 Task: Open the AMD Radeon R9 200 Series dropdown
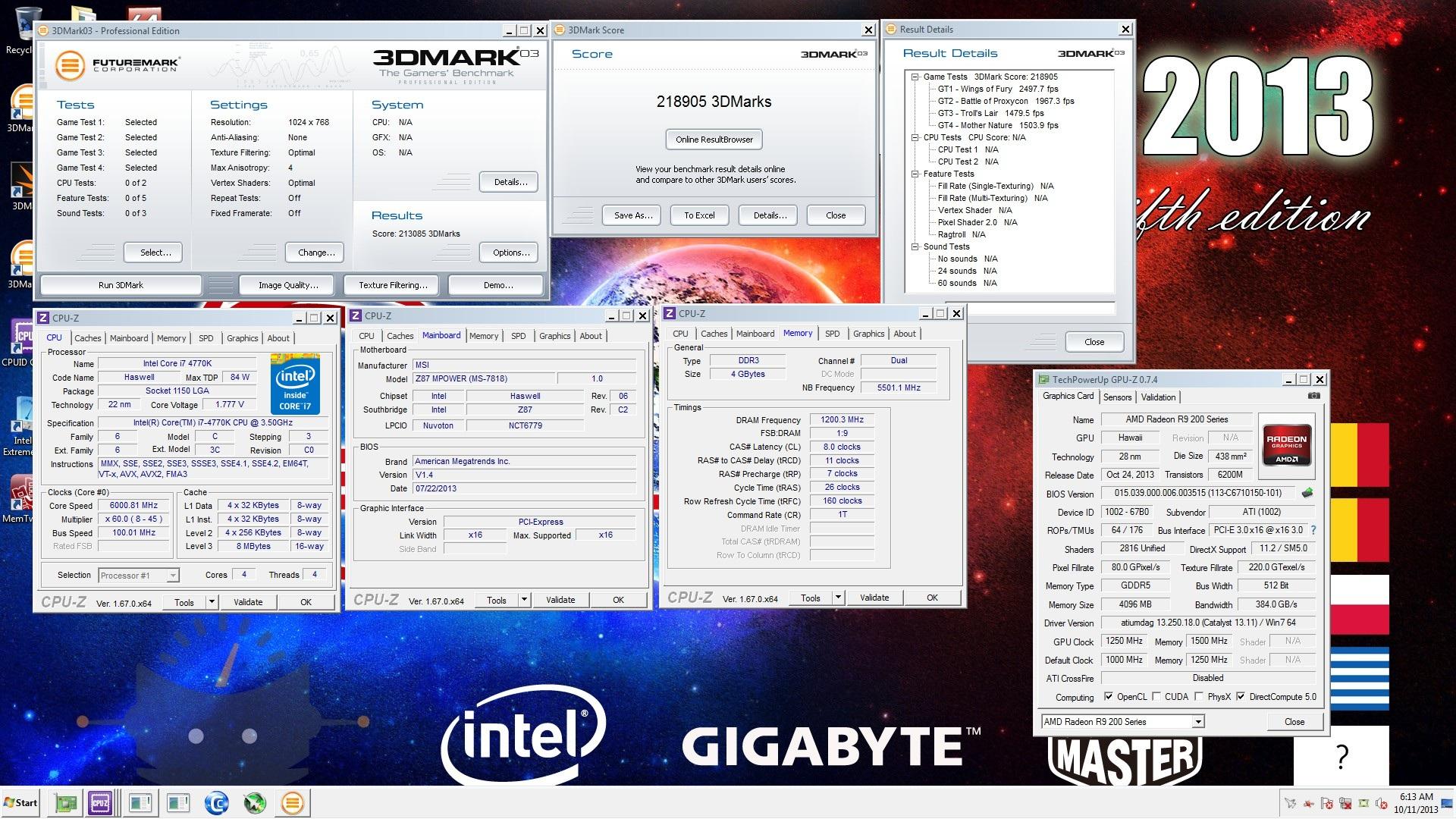point(1197,722)
